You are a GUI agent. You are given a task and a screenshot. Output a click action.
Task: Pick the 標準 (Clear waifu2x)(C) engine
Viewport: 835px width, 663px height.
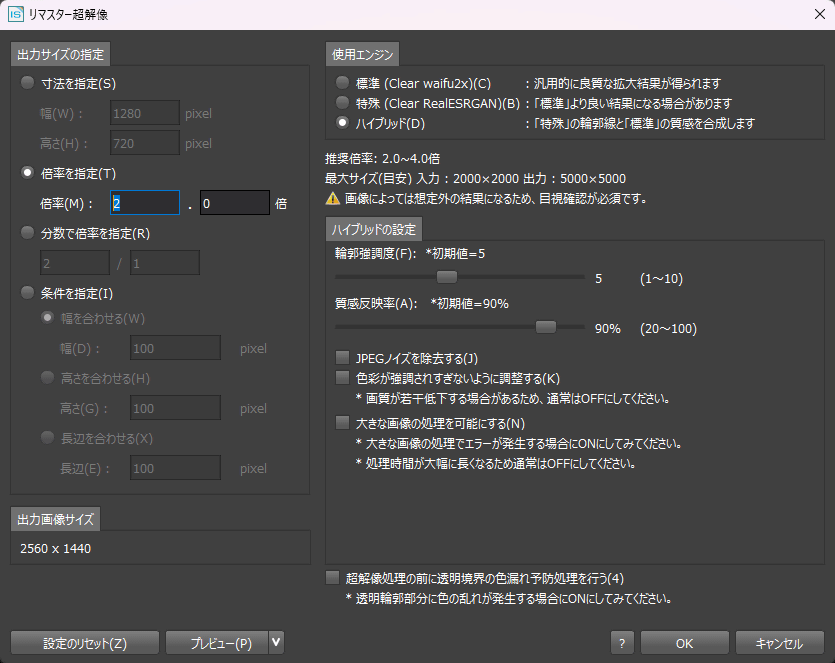point(342,83)
